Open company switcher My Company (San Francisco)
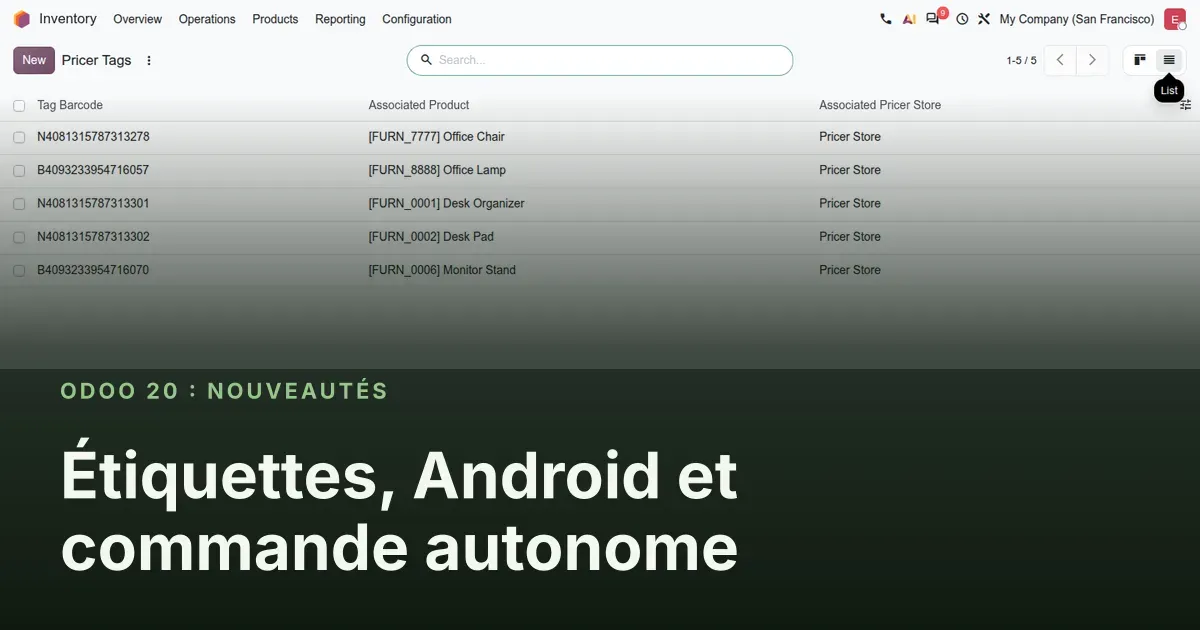Image resolution: width=1200 pixels, height=630 pixels. [x=1077, y=19]
